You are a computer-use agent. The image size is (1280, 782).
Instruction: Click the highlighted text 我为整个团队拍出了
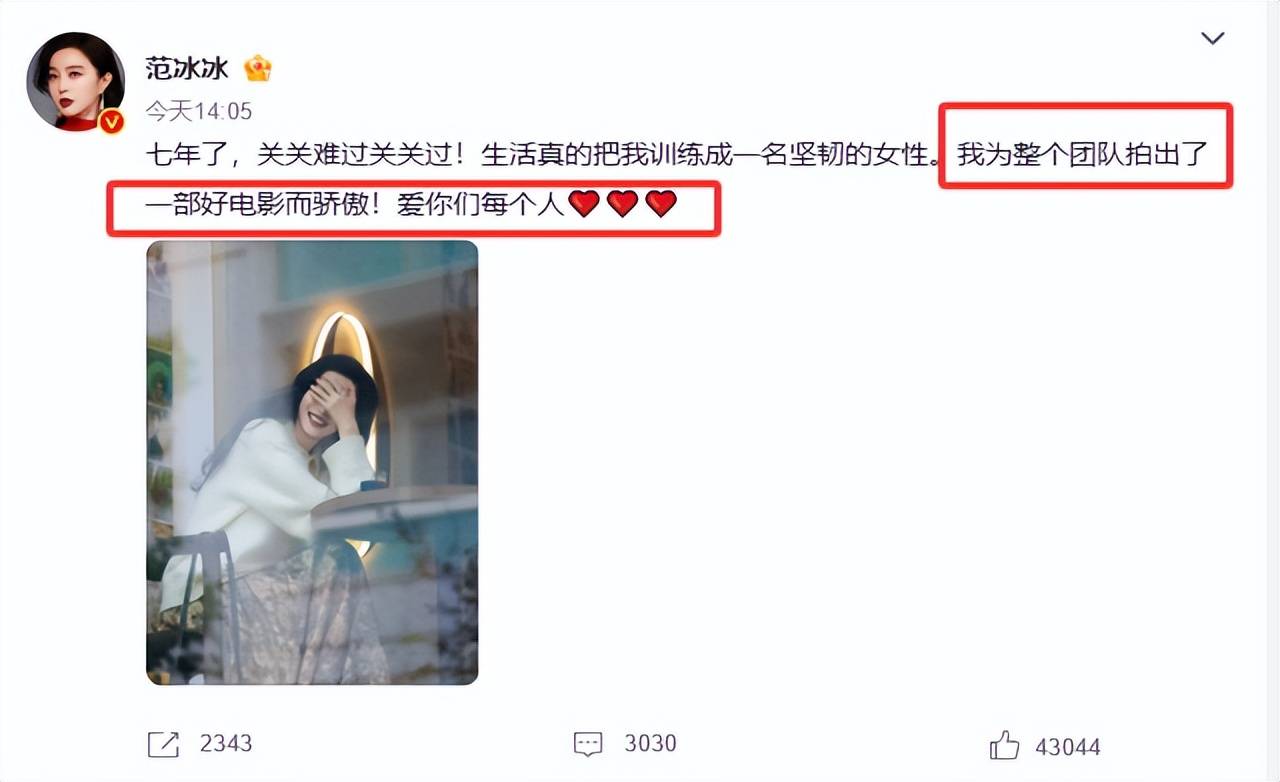(1083, 156)
